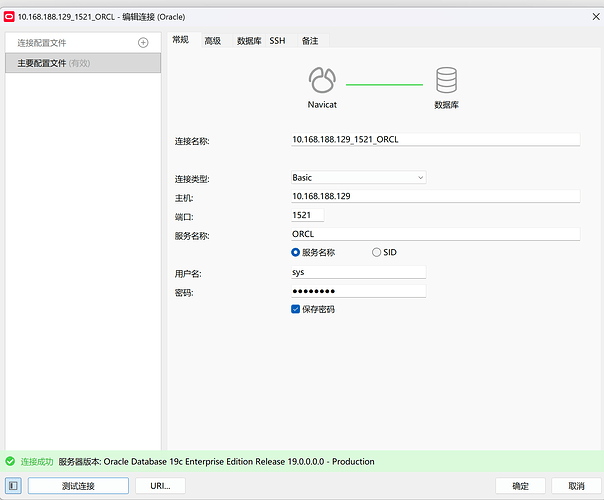
Task: Click the 密码 password field
Action: 359,291
